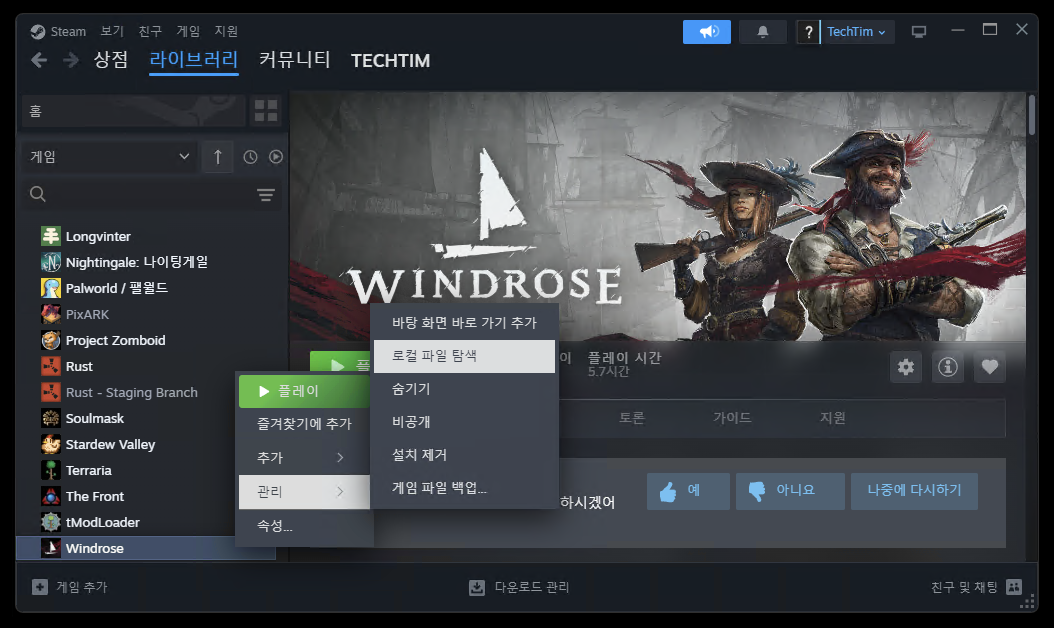Image resolution: width=1054 pixels, height=628 pixels.
Task: Open the notifications bell
Action: click(x=762, y=32)
